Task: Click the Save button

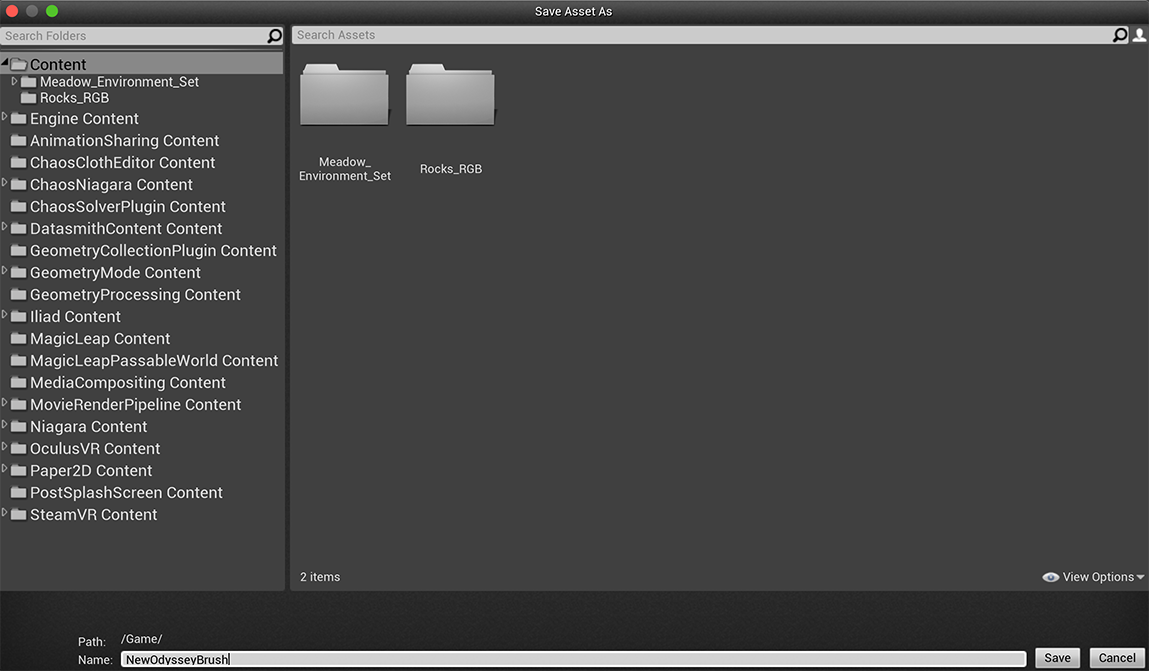Action: click(x=1057, y=658)
